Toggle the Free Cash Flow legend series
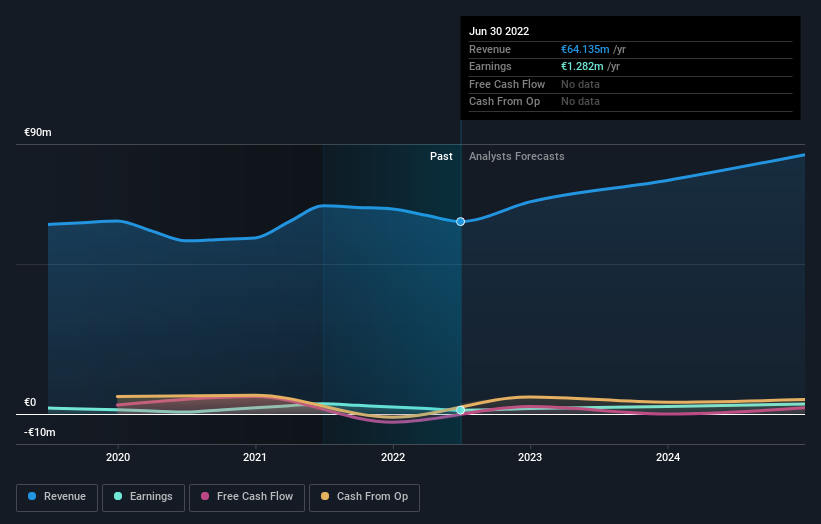 [x=247, y=497]
